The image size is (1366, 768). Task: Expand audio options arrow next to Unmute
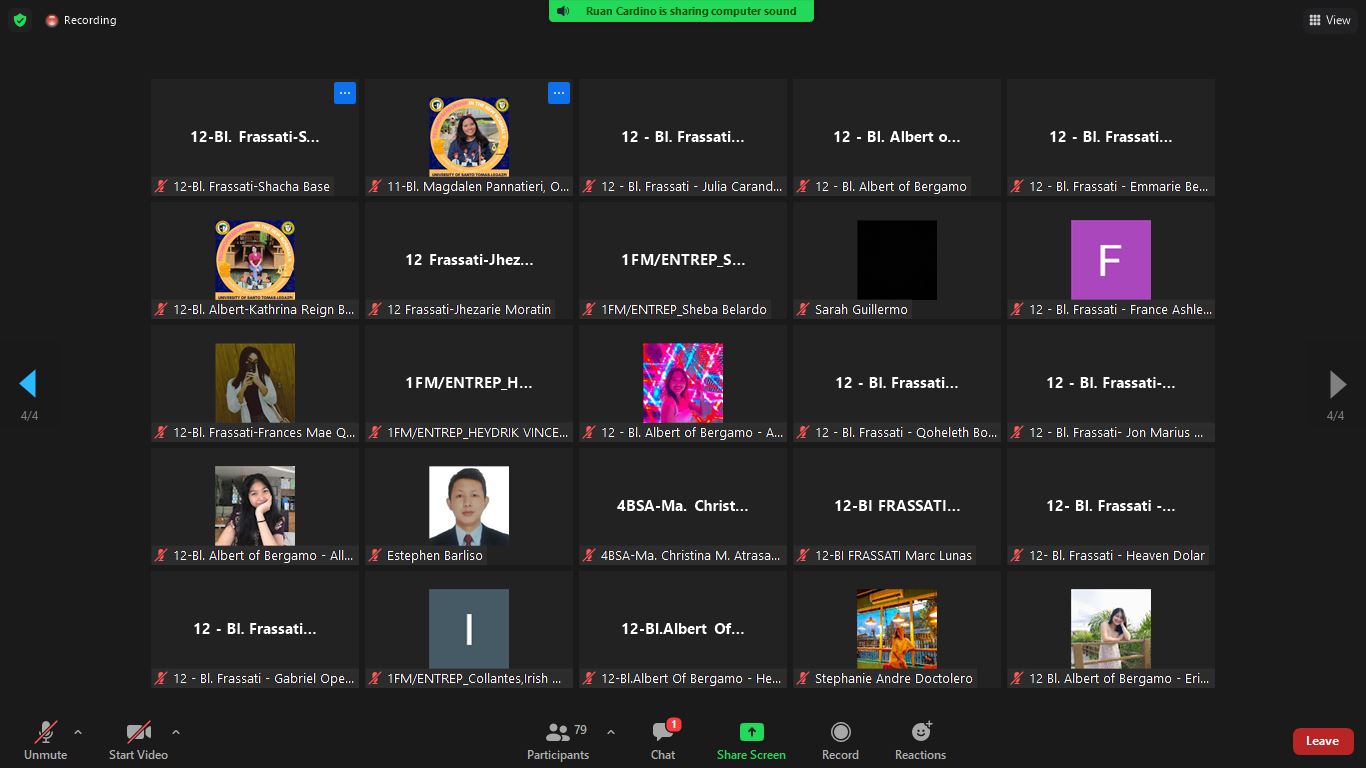click(78, 732)
